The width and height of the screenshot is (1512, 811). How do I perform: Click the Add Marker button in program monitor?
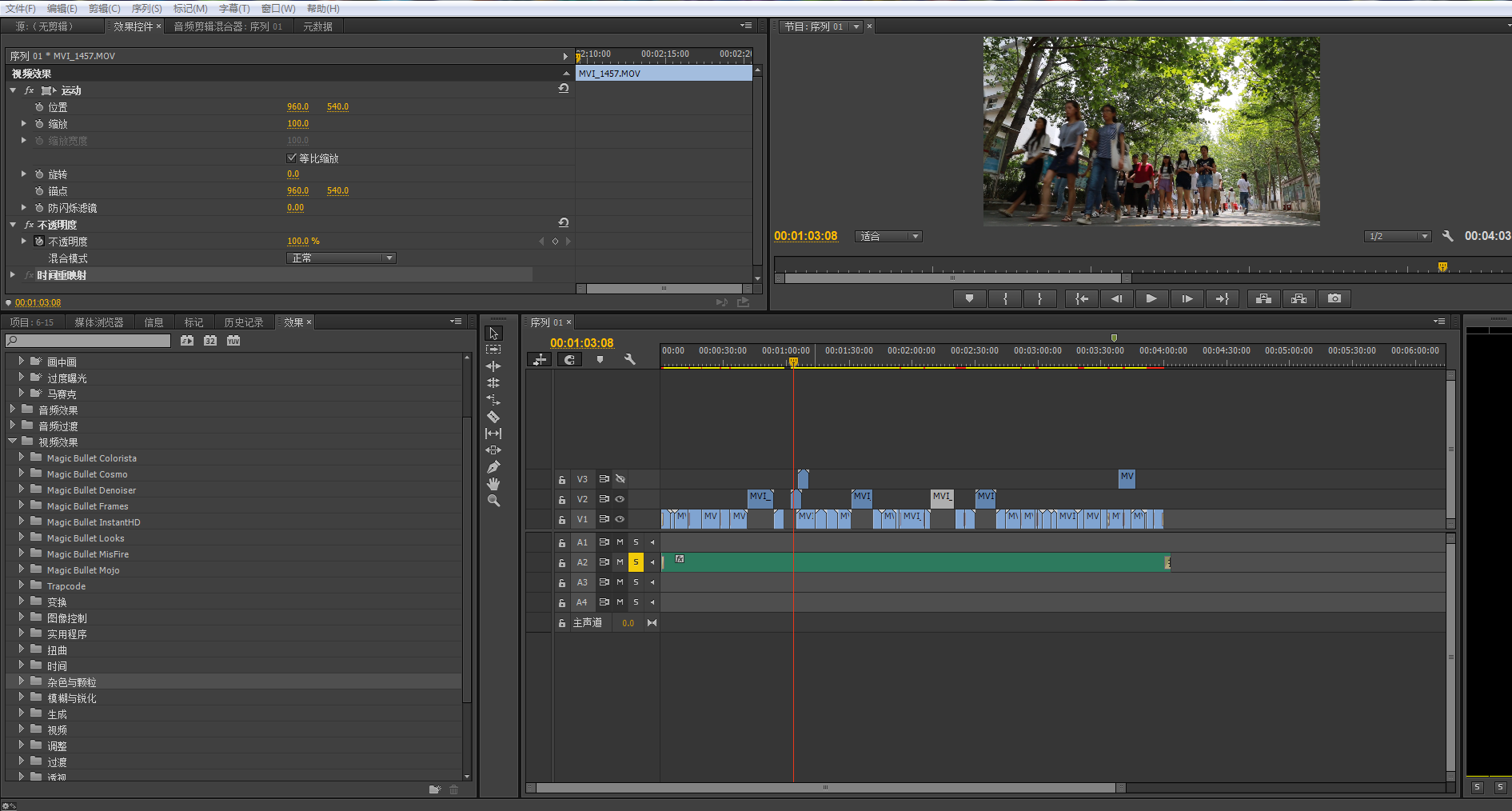click(x=970, y=298)
